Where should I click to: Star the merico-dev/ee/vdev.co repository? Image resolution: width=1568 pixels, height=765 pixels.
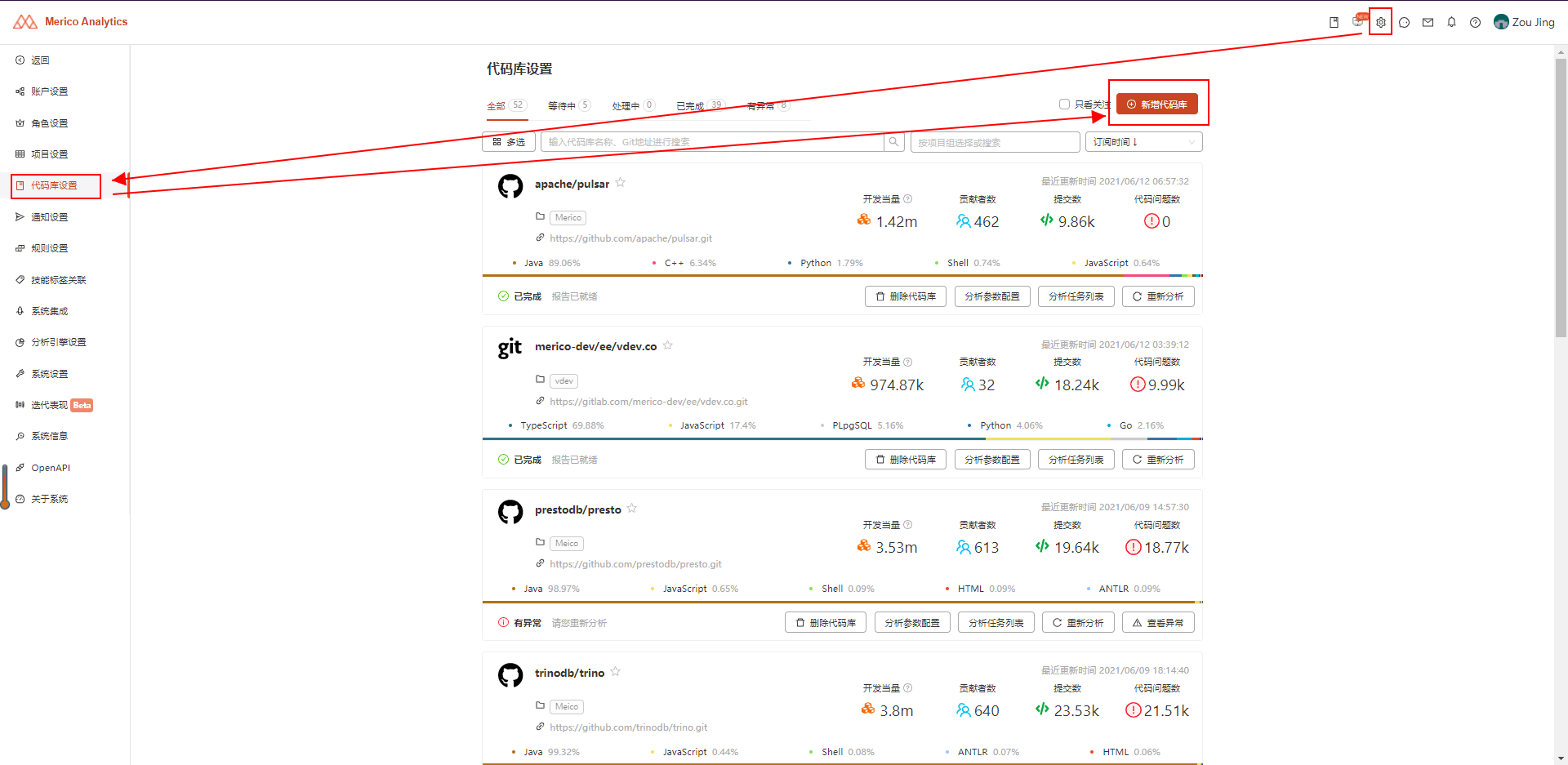[x=668, y=345]
